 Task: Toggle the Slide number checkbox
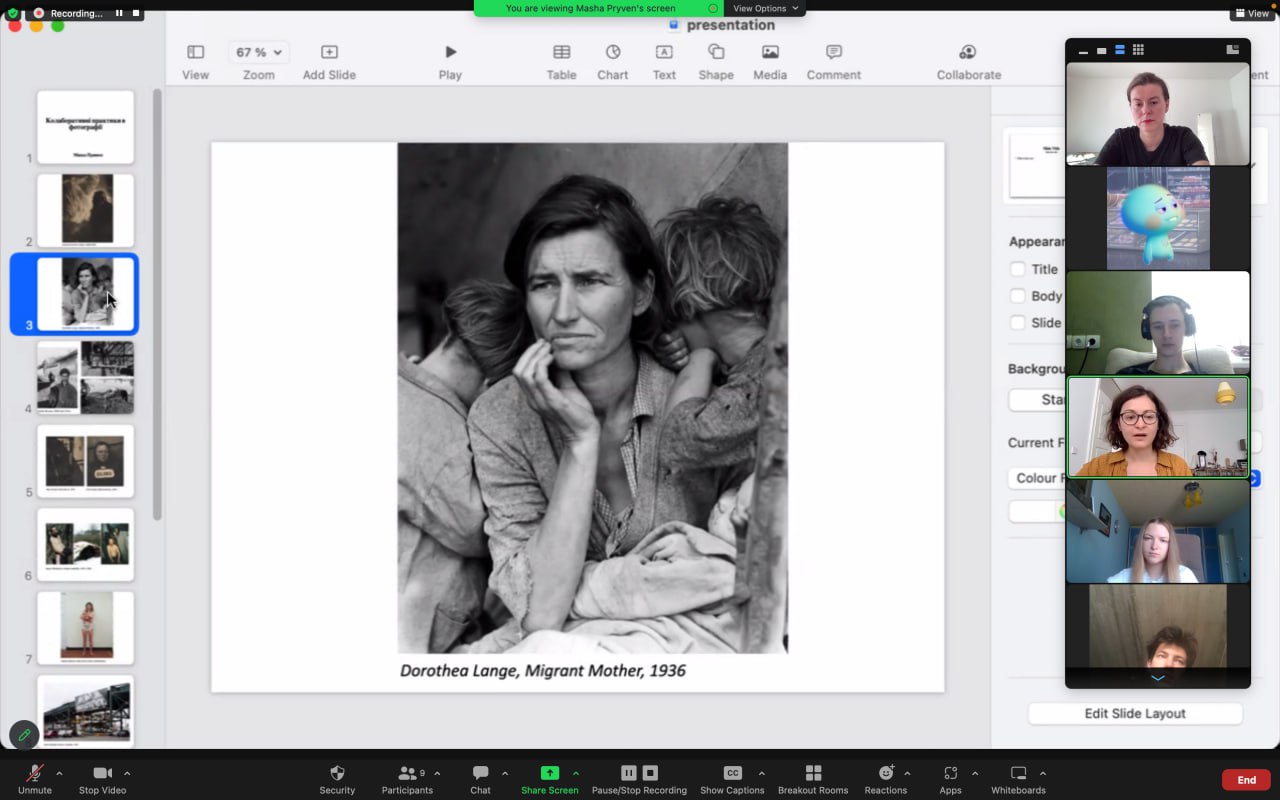pos(1018,323)
